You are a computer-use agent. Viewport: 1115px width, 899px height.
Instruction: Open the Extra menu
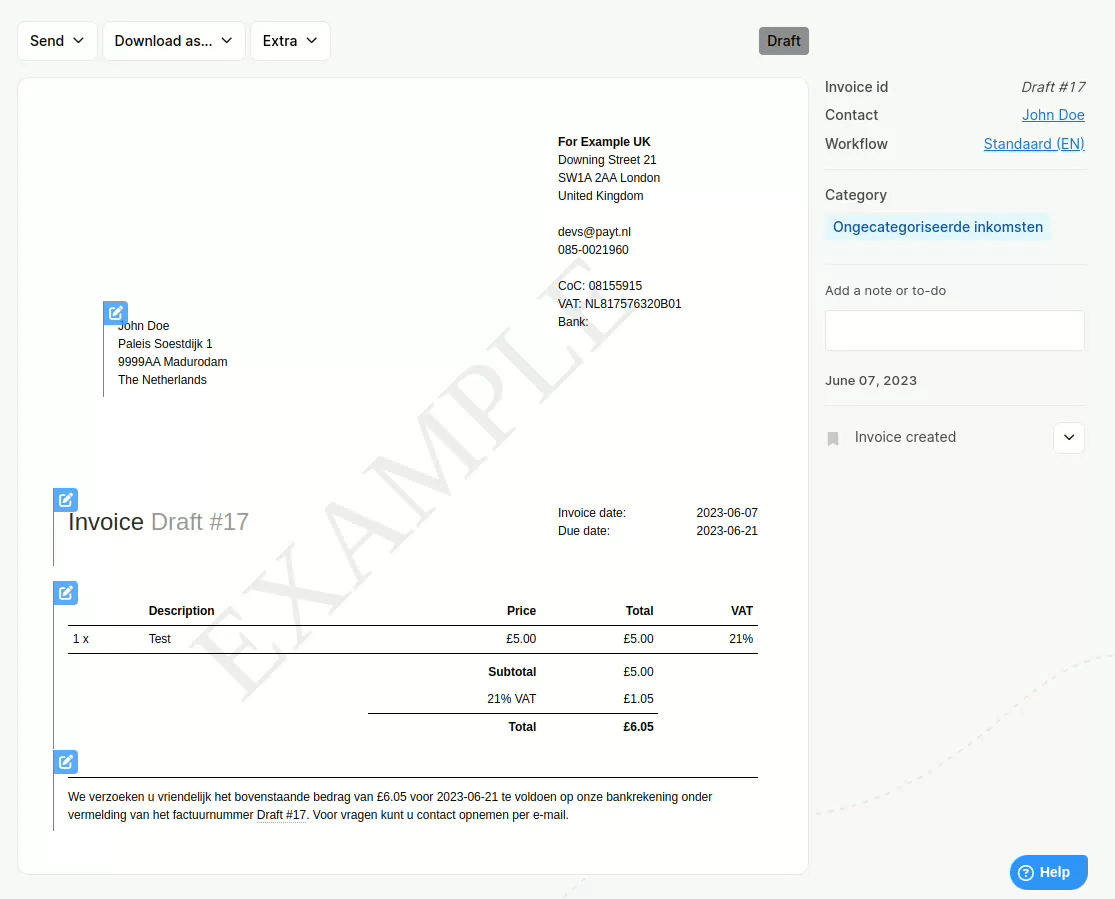[290, 41]
